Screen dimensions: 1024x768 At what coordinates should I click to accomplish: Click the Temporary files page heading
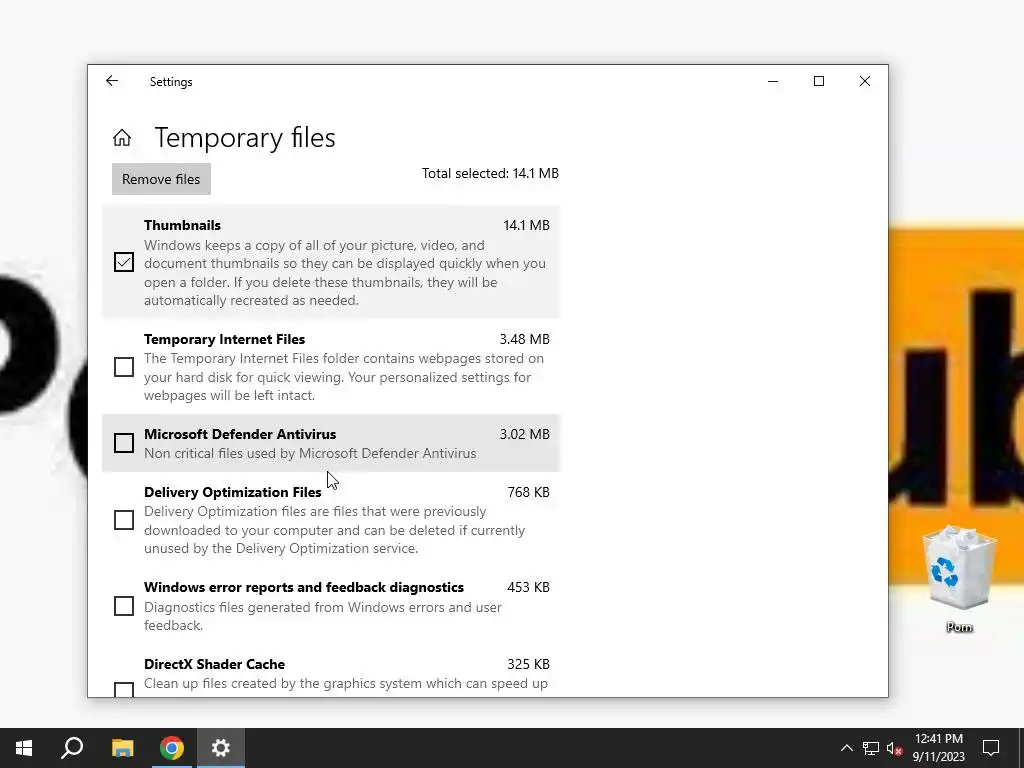pos(245,138)
